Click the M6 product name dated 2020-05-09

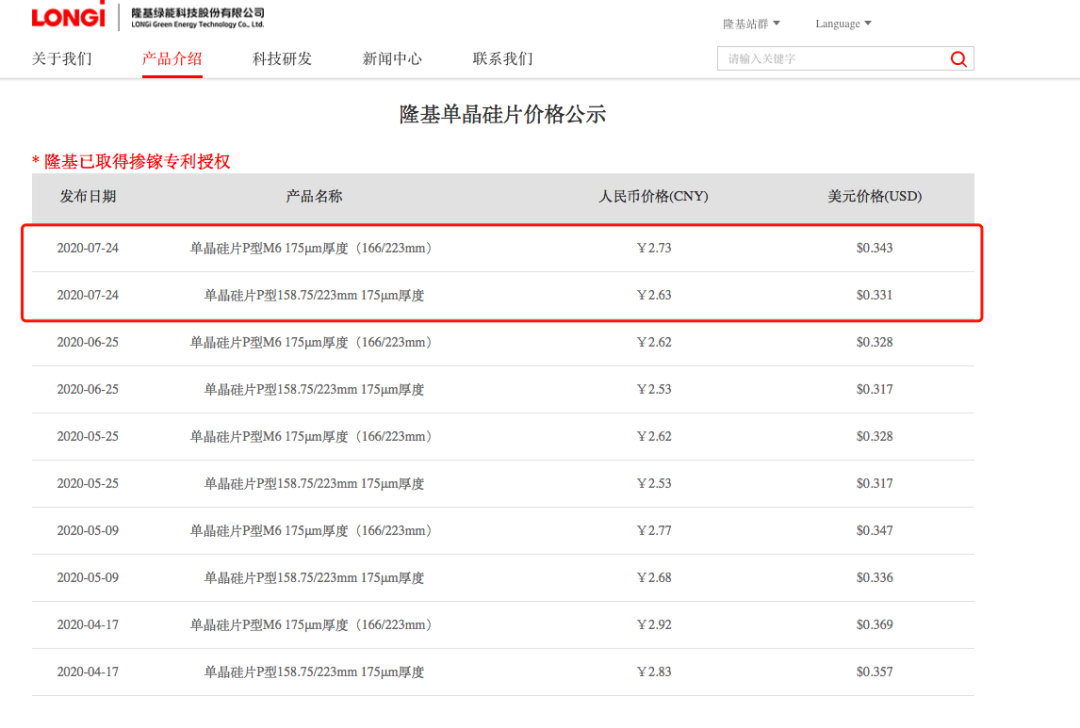(x=311, y=530)
